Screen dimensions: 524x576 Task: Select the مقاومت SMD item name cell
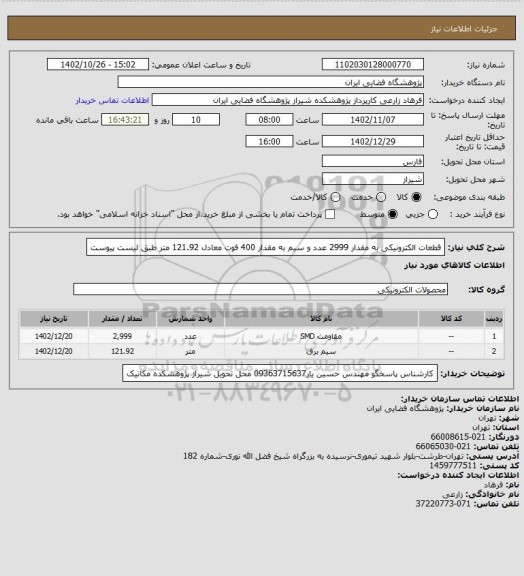pos(322,336)
